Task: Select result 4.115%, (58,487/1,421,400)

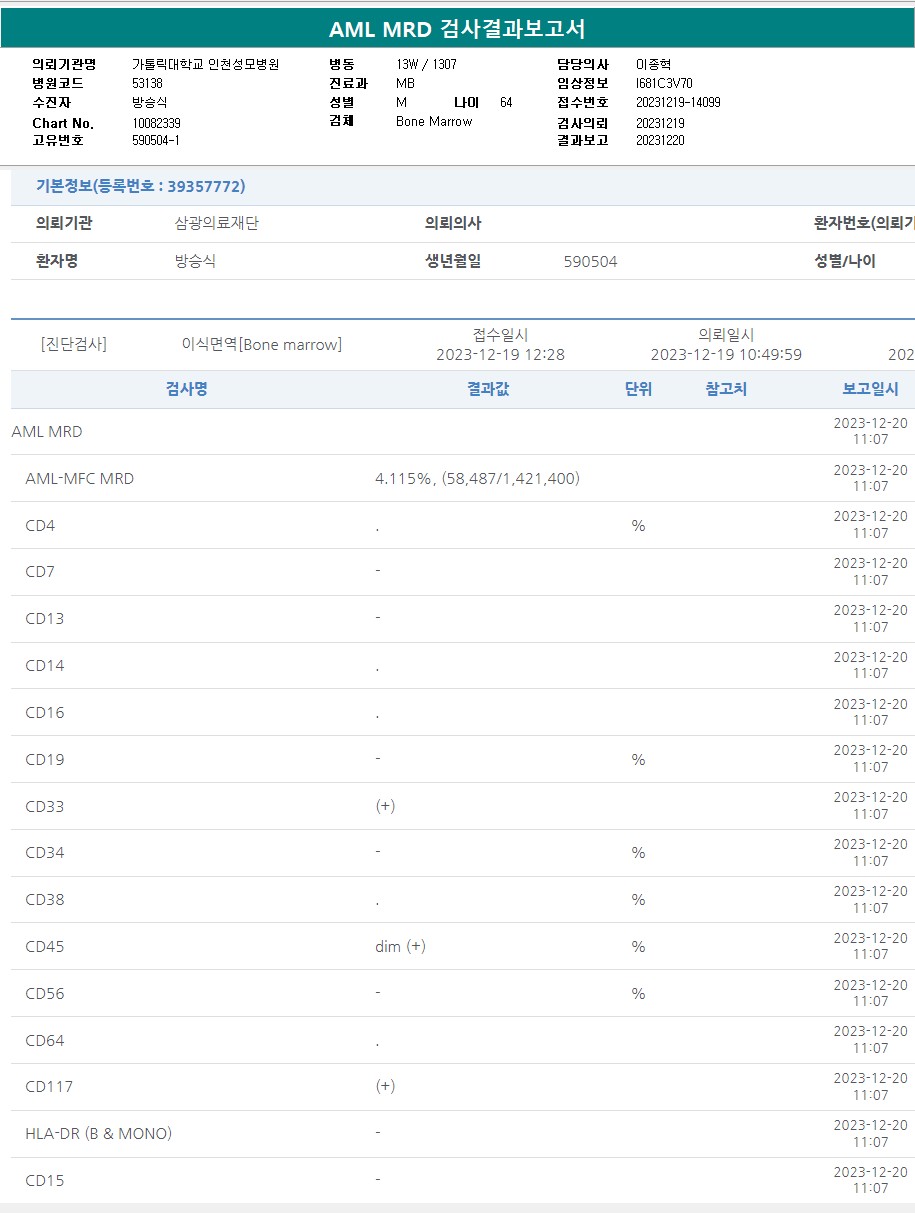Action: pos(477,479)
